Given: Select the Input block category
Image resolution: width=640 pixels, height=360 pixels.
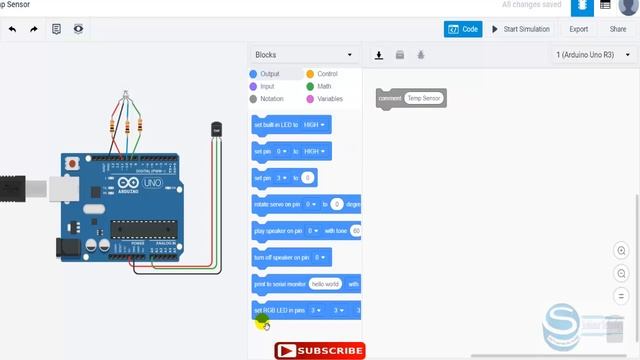Looking at the screenshot, I should (262, 87).
